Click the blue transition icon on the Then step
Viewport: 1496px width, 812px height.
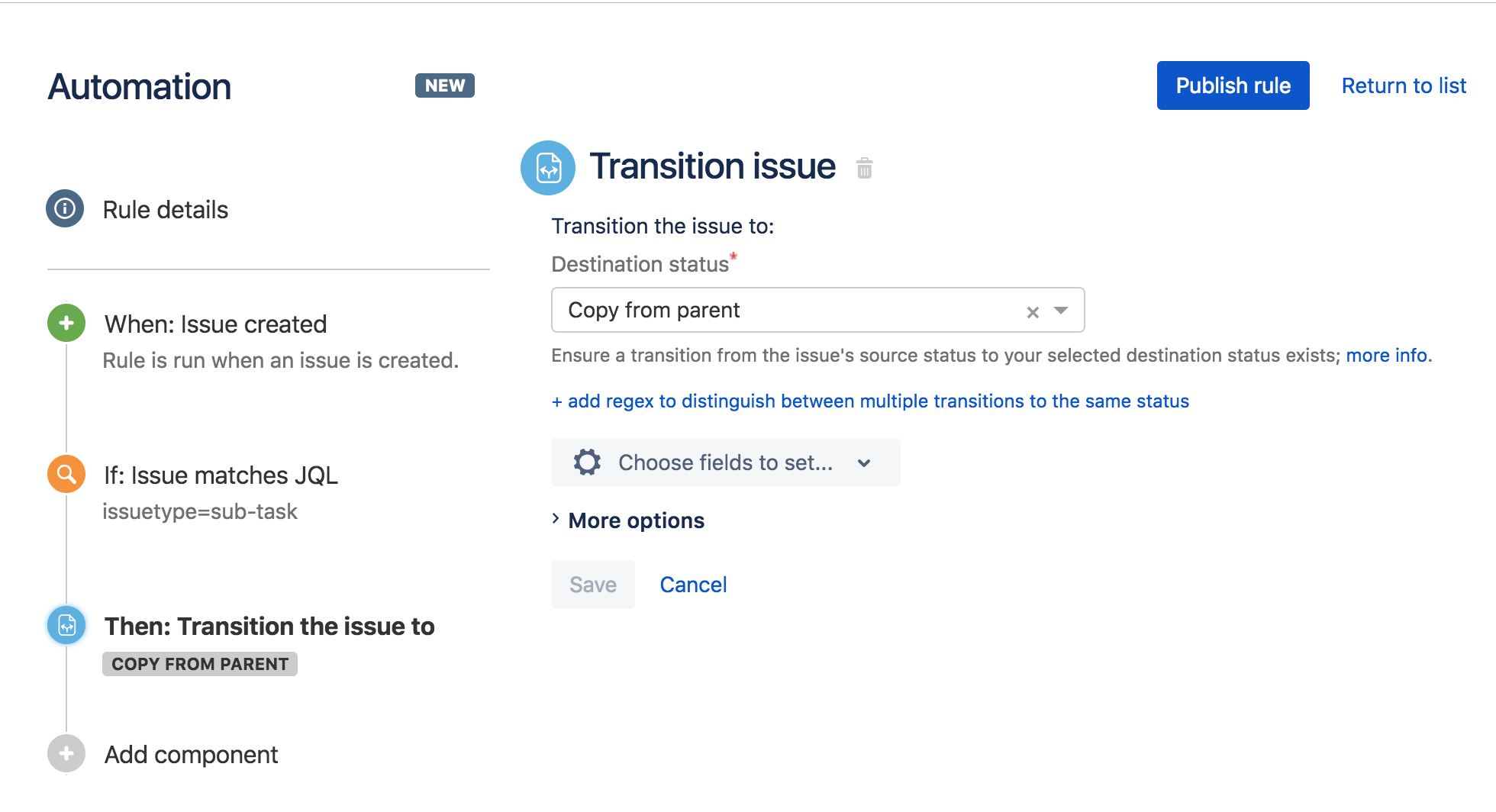66,626
